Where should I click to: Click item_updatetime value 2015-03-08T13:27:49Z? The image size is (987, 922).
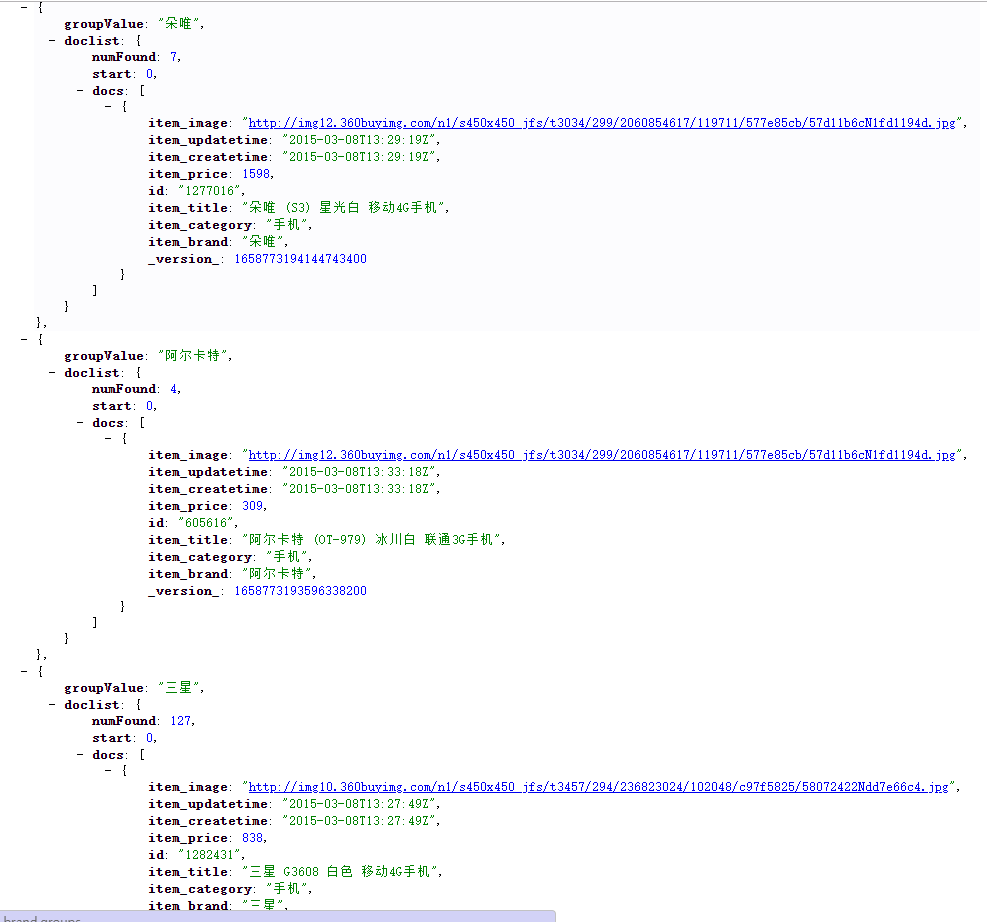point(359,804)
